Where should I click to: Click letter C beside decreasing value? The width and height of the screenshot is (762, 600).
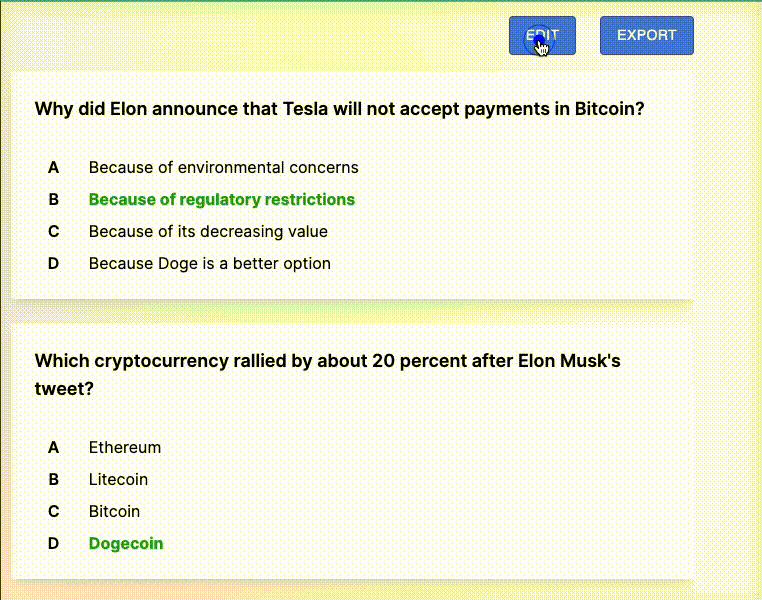pyautogui.click(x=54, y=231)
